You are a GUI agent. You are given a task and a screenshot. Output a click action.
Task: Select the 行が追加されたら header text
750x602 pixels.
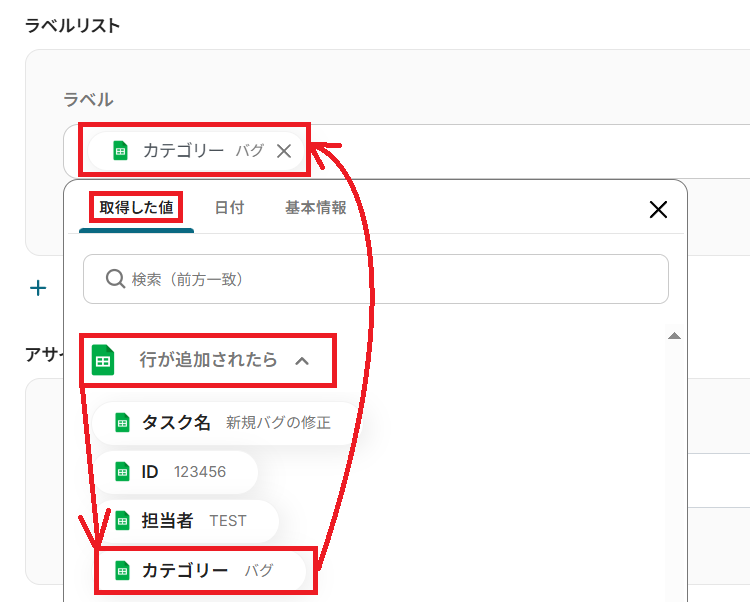point(208,360)
